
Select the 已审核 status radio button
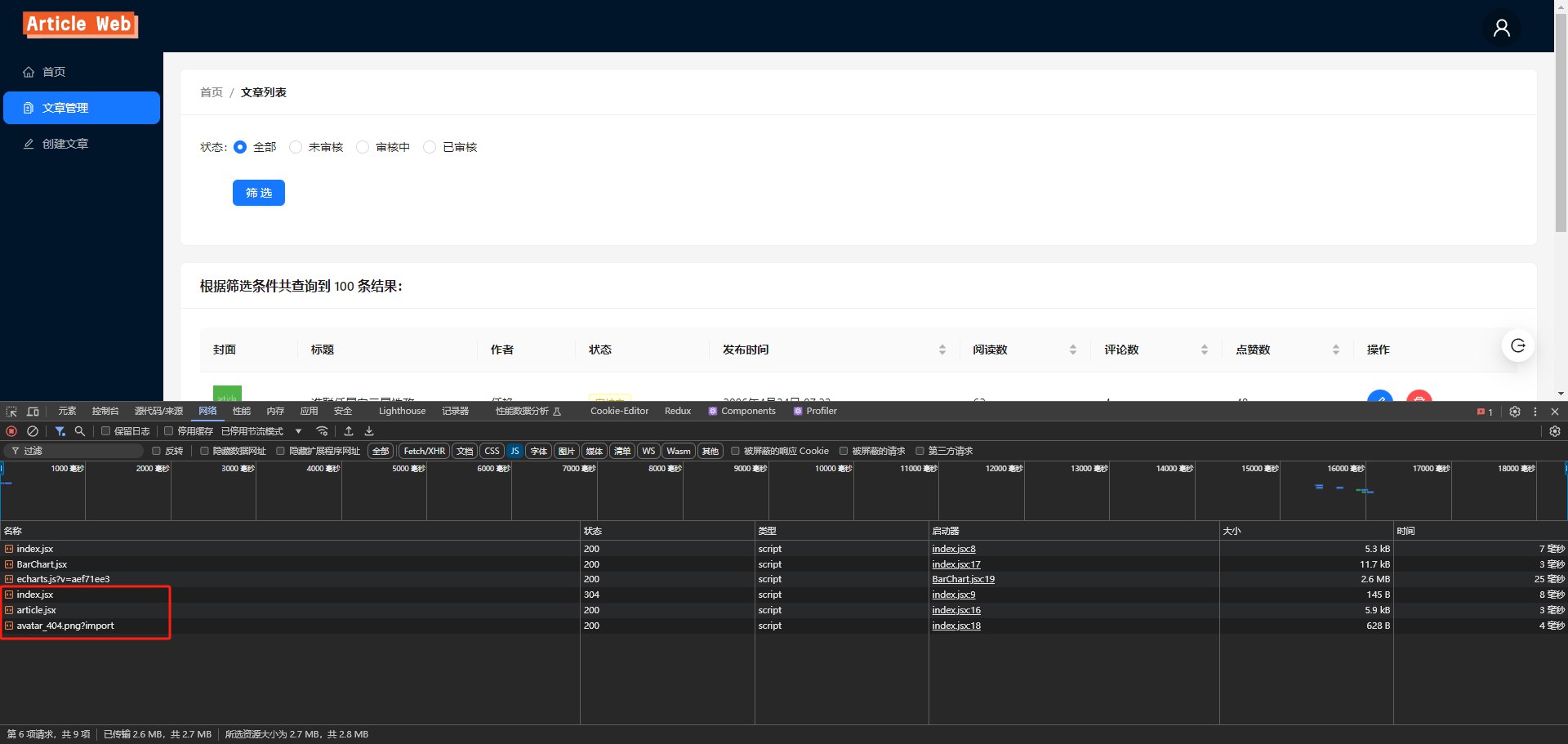(x=430, y=147)
